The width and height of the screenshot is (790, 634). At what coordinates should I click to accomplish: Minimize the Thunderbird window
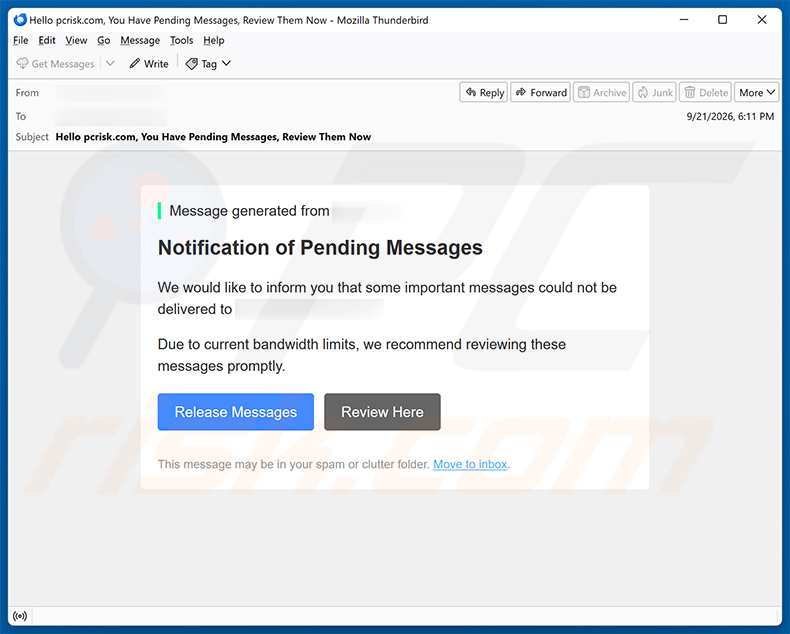click(684, 20)
